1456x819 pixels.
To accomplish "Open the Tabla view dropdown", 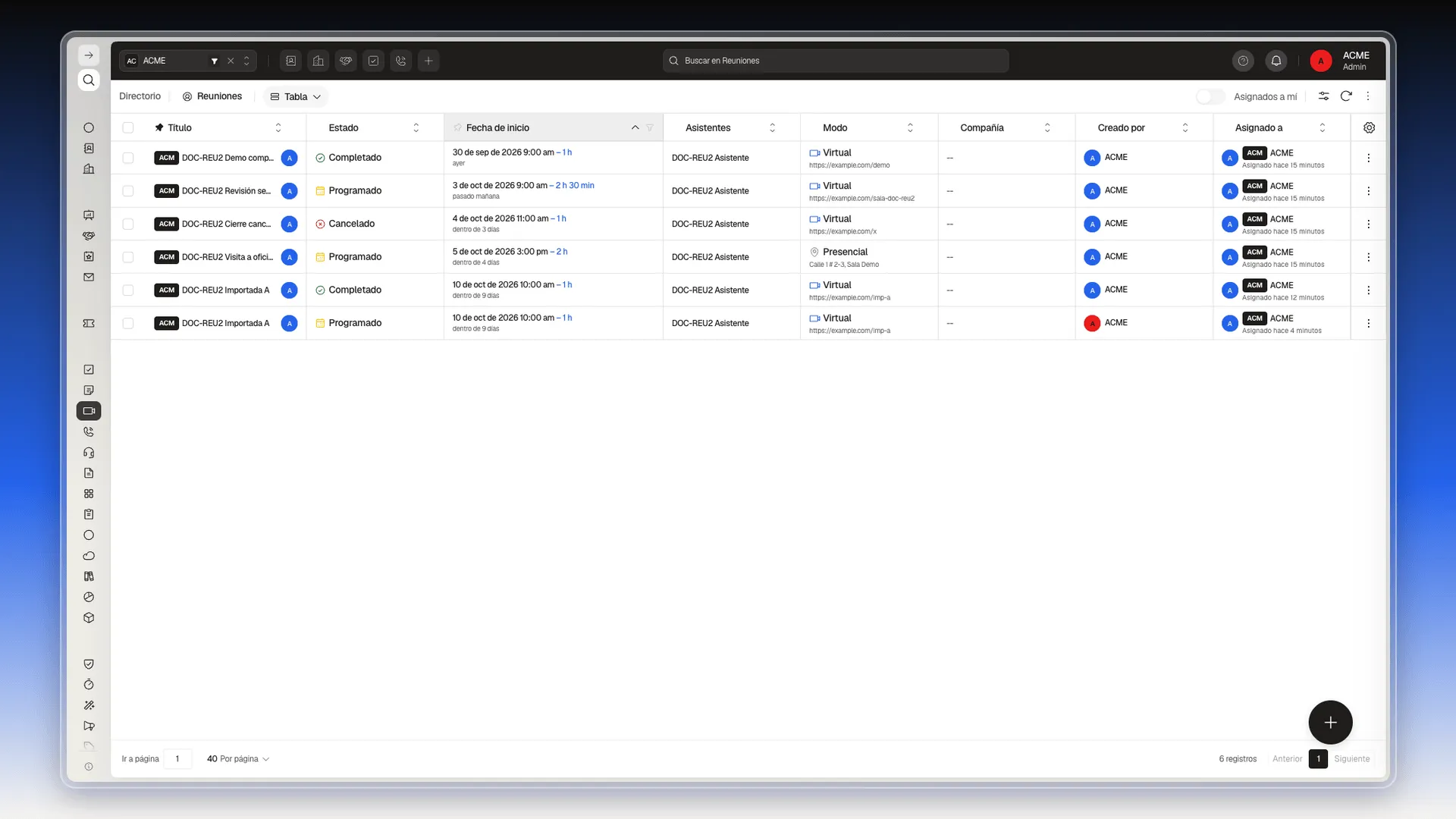I will point(296,96).
